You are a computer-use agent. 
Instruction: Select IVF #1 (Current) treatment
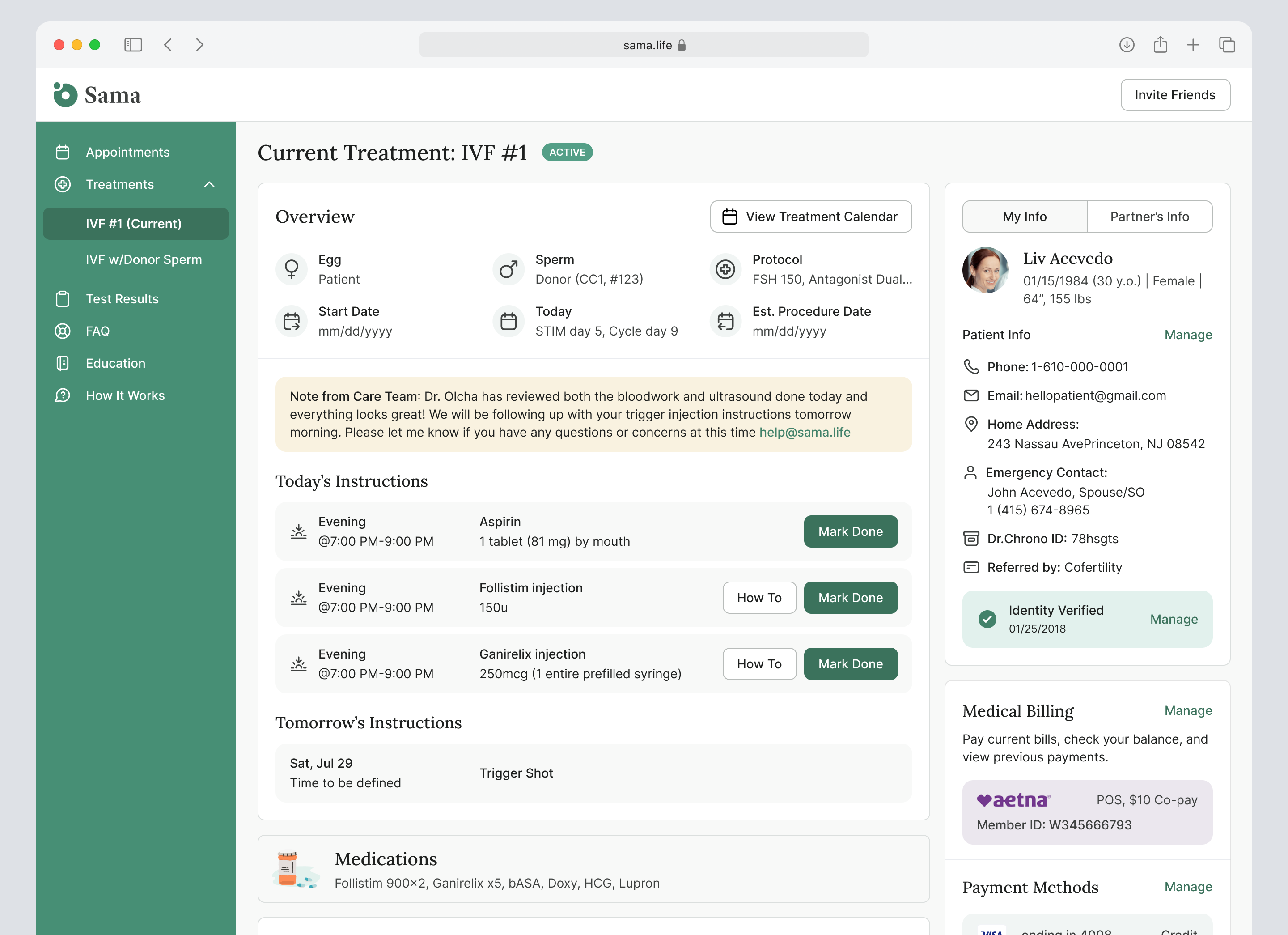pyautogui.click(x=136, y=224)
